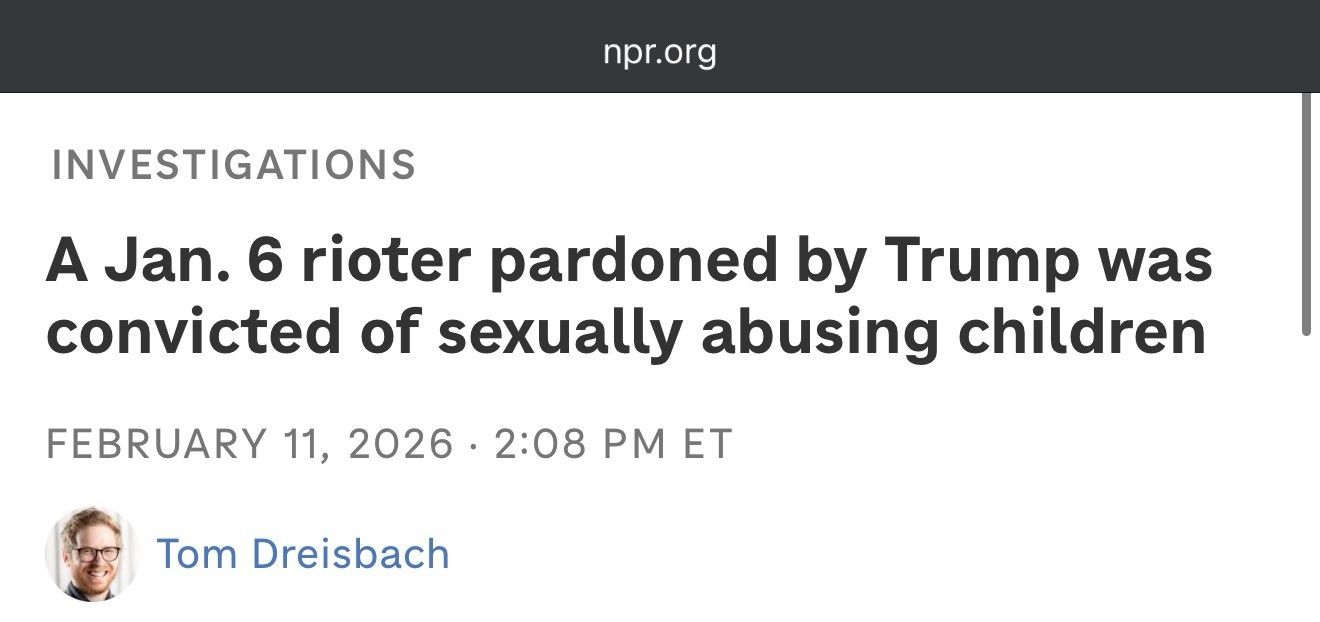This screenshot has height=622, width=1320.
Task: Tap the npr.org address text
Action: (x=660, y=52)
